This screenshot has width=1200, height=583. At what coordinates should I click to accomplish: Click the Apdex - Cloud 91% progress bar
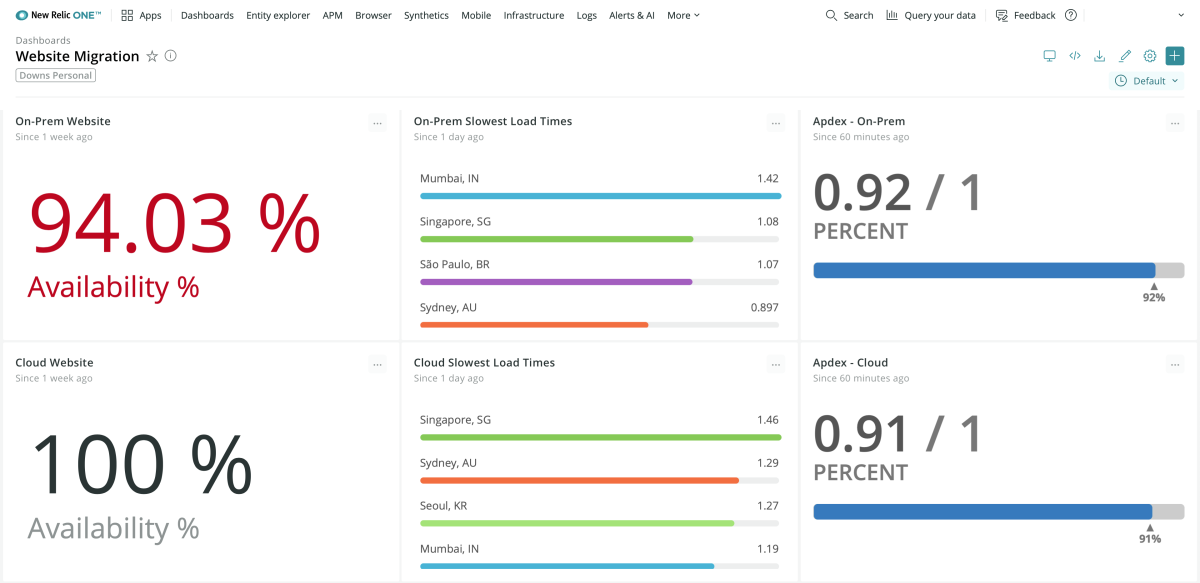(x=998, y=512)
